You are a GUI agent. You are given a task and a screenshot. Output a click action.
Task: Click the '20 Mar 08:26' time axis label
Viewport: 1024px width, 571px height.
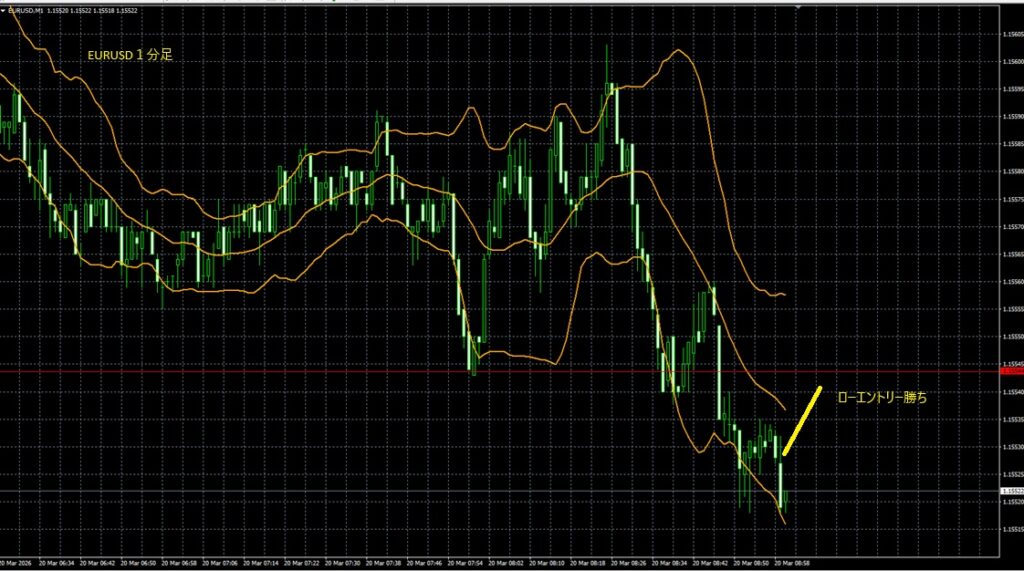click(x=633, y=562)
